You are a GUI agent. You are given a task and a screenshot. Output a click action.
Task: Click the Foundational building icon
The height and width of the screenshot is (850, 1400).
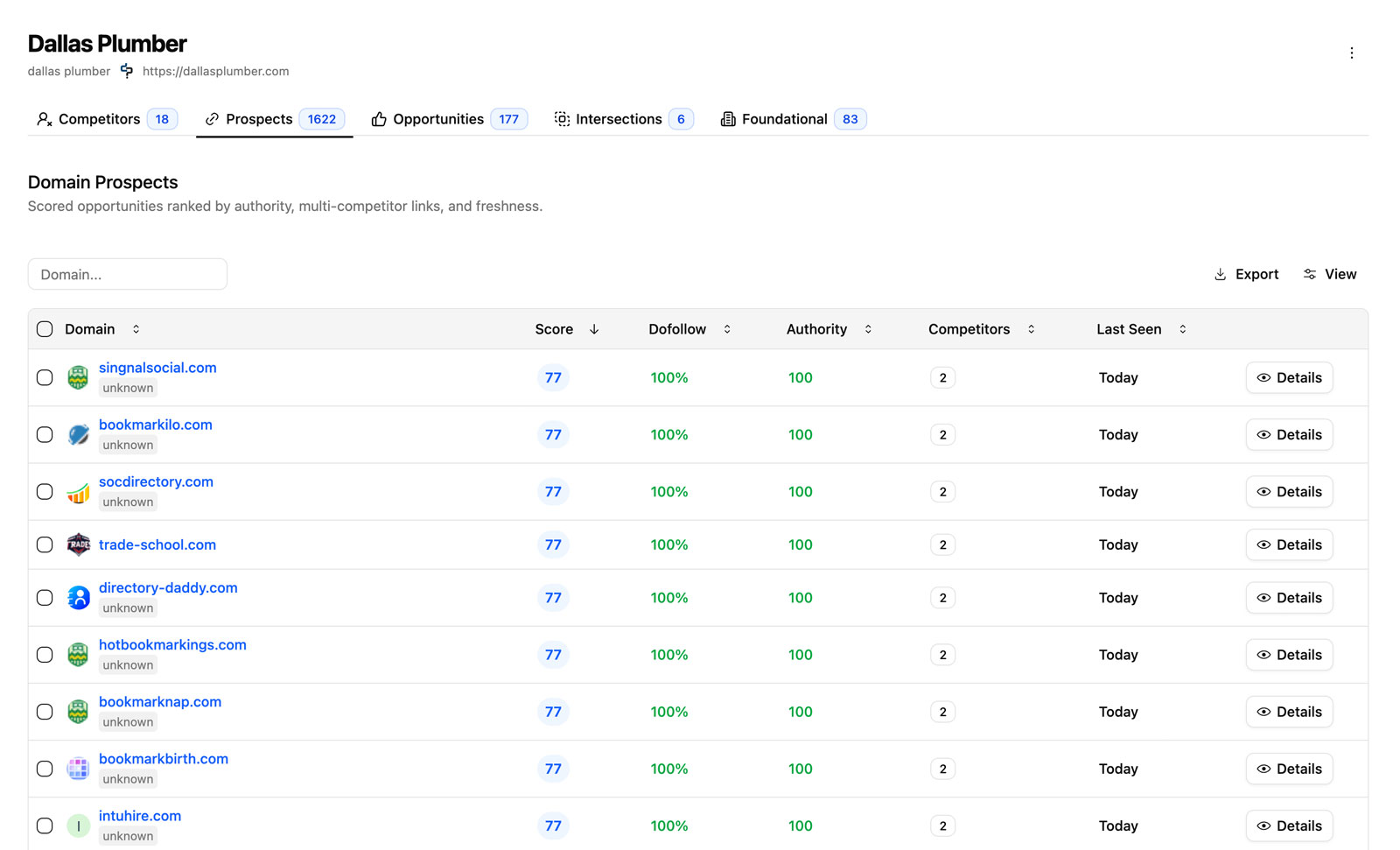(728, 118)
